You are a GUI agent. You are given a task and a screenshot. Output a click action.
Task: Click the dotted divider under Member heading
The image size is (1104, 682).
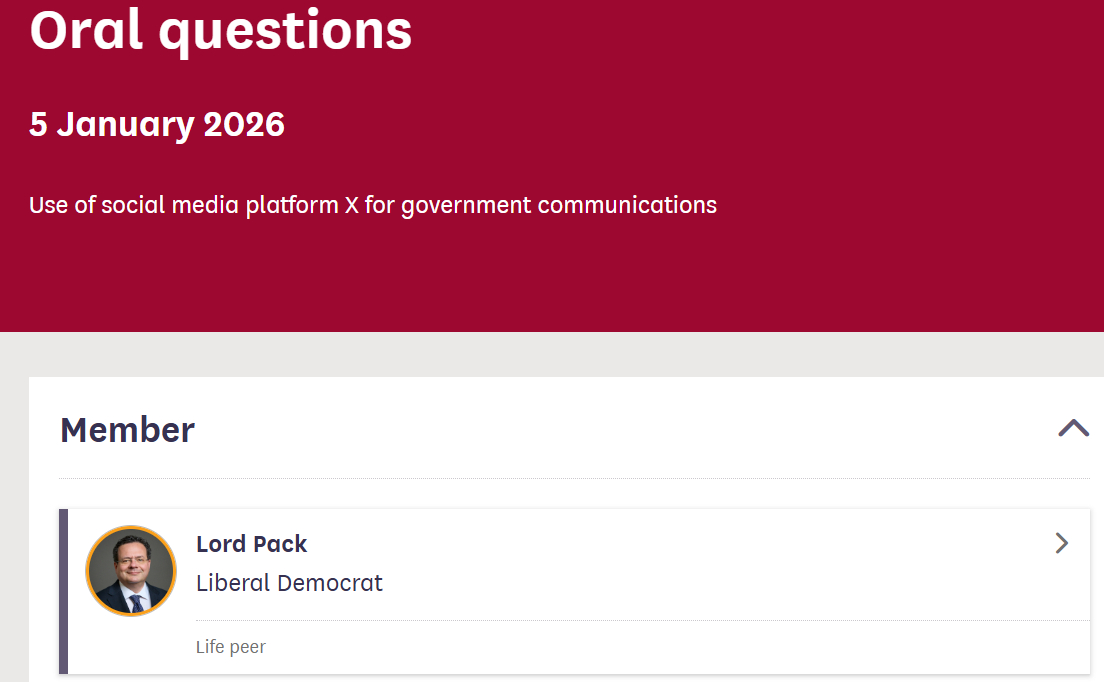(573, 478)
